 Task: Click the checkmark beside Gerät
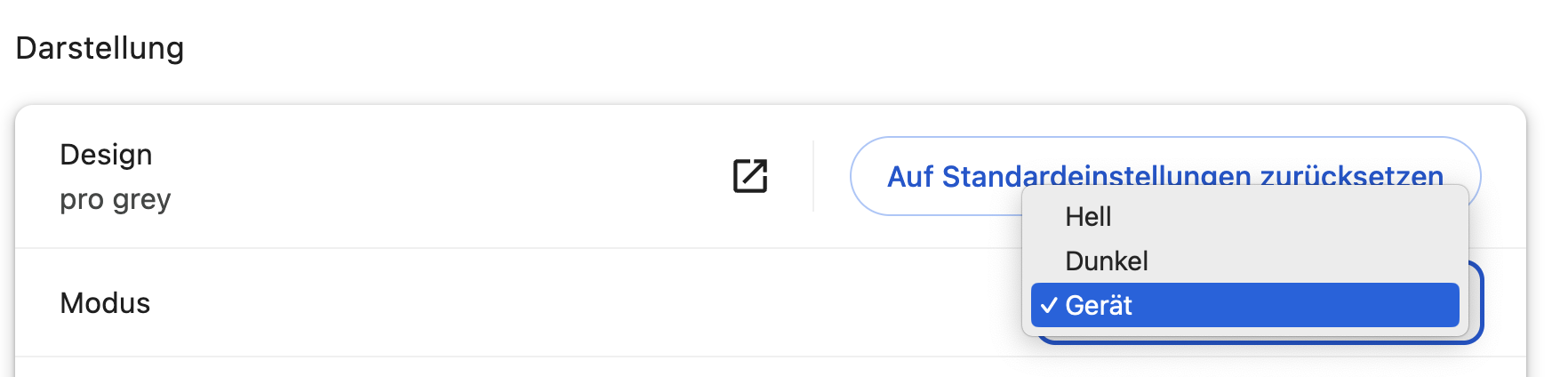[1049, 305]
